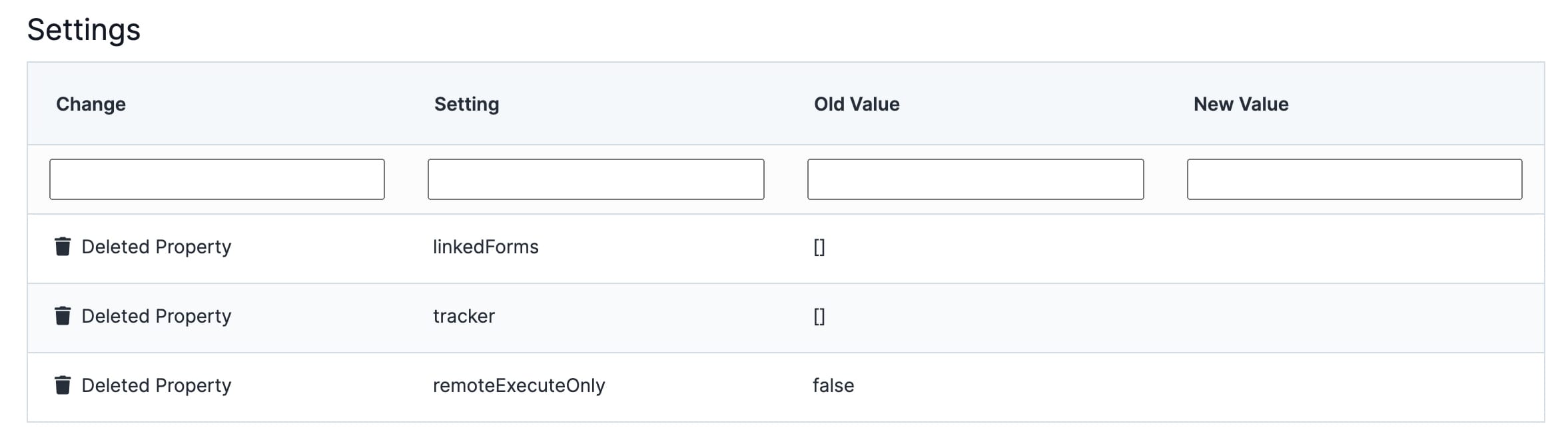Click tracker old value brackets
The image size is (1568, 448).
point(819,317)
